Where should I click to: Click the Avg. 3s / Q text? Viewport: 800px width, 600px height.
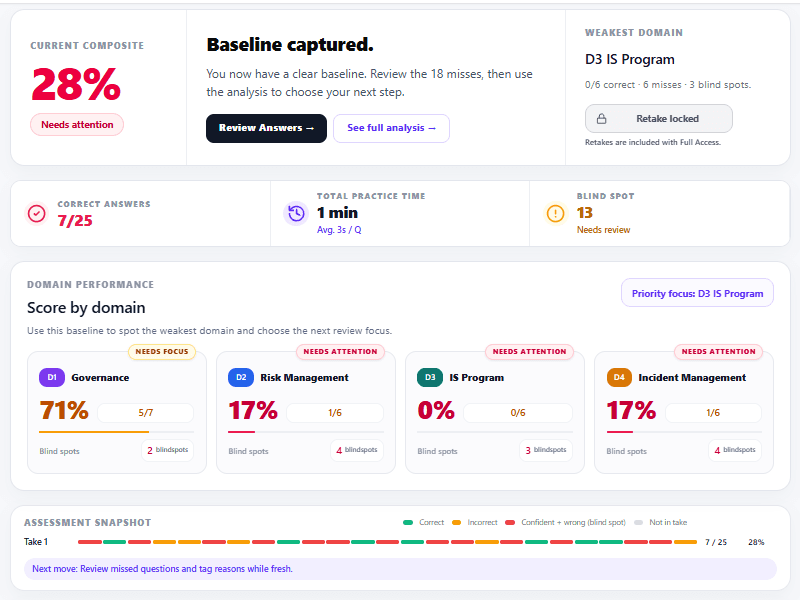pyautogui.click(x=339, y=230)
